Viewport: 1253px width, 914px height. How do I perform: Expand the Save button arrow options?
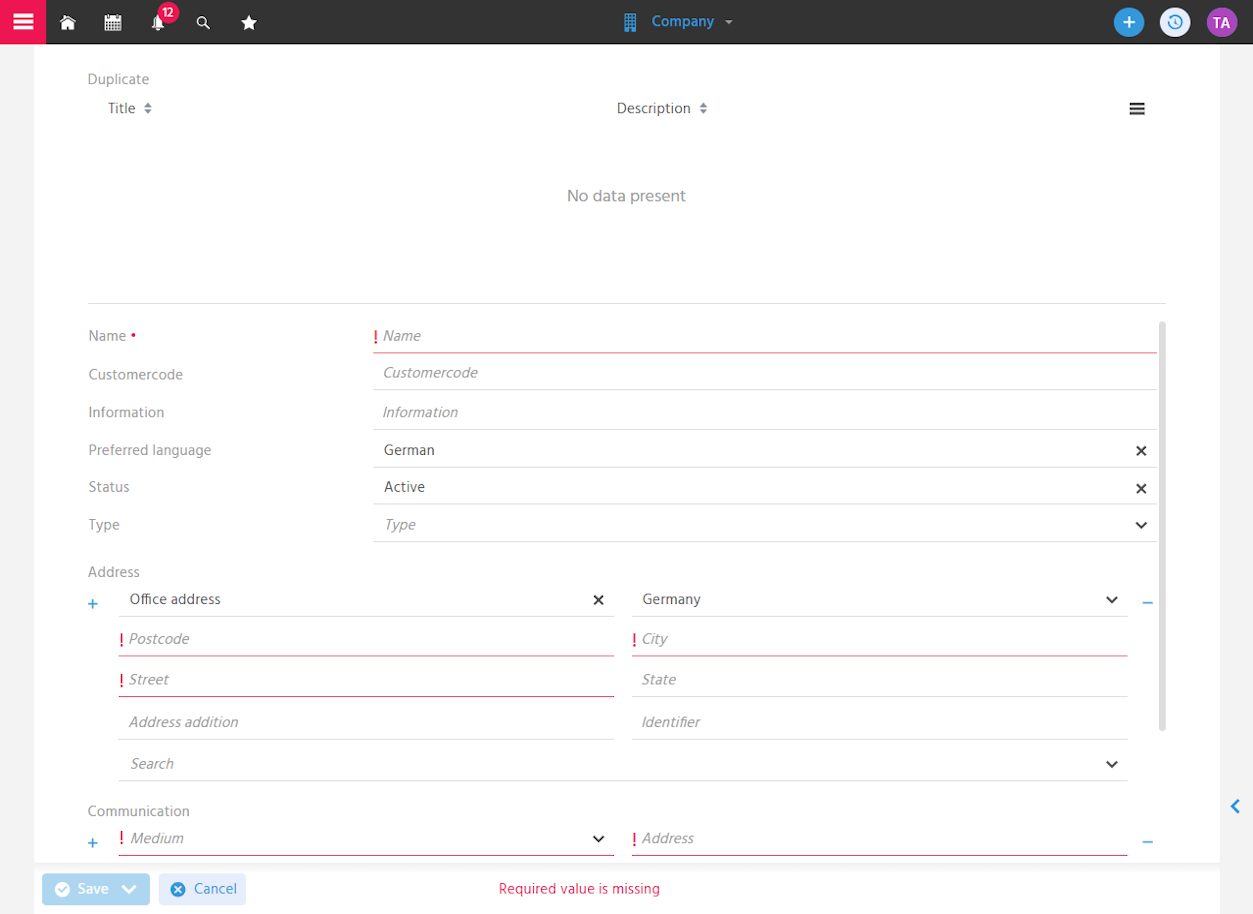point(130,889)
